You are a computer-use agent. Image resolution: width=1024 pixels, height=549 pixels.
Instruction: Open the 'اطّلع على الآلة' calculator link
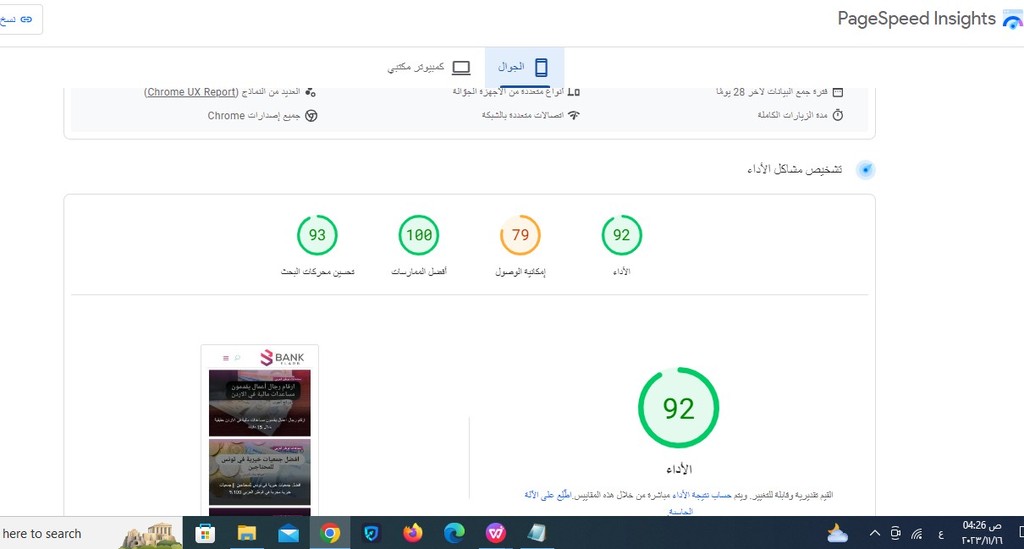(x=547, y=495)
